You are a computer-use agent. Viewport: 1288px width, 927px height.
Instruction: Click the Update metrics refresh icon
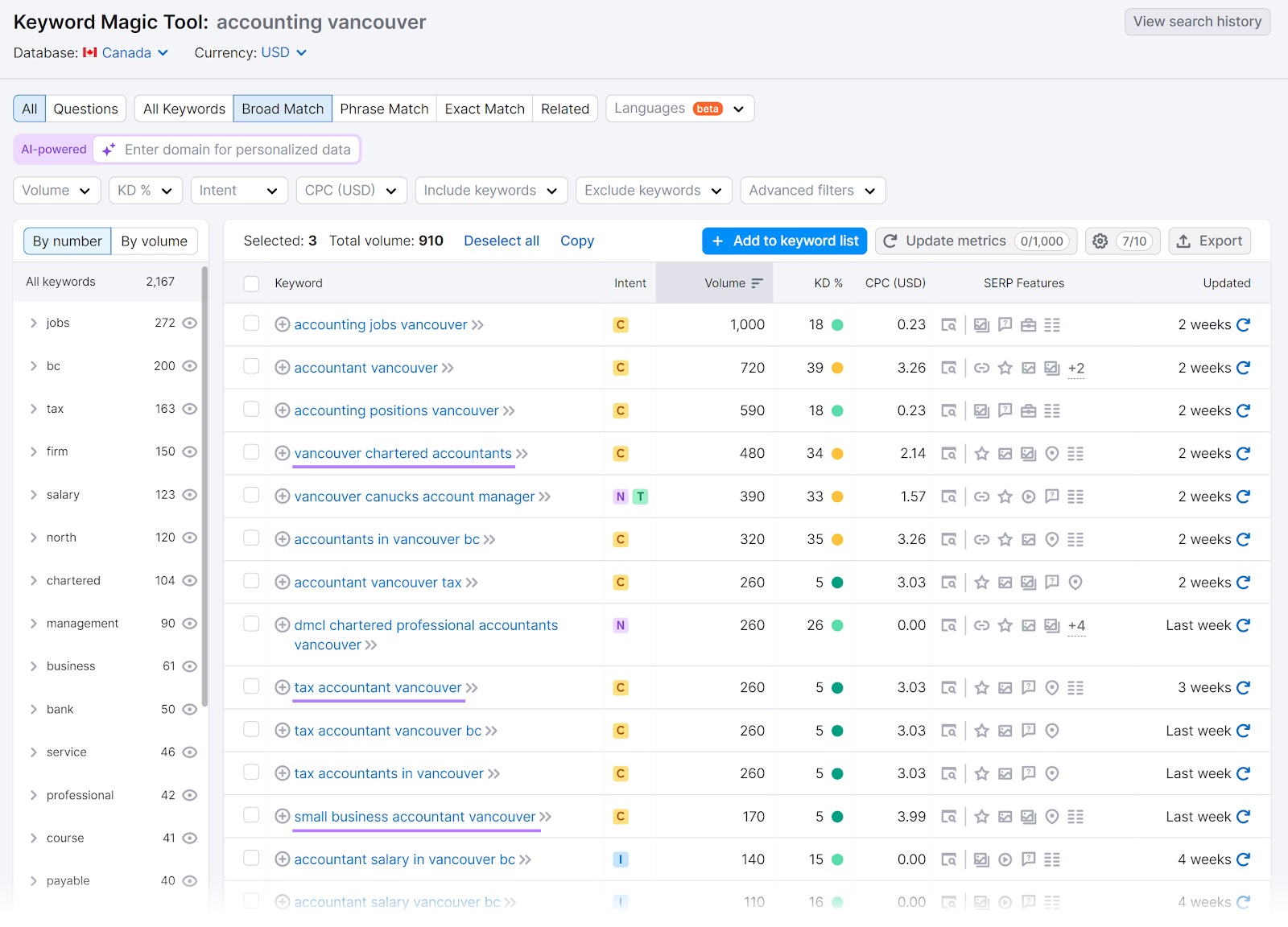889,241
